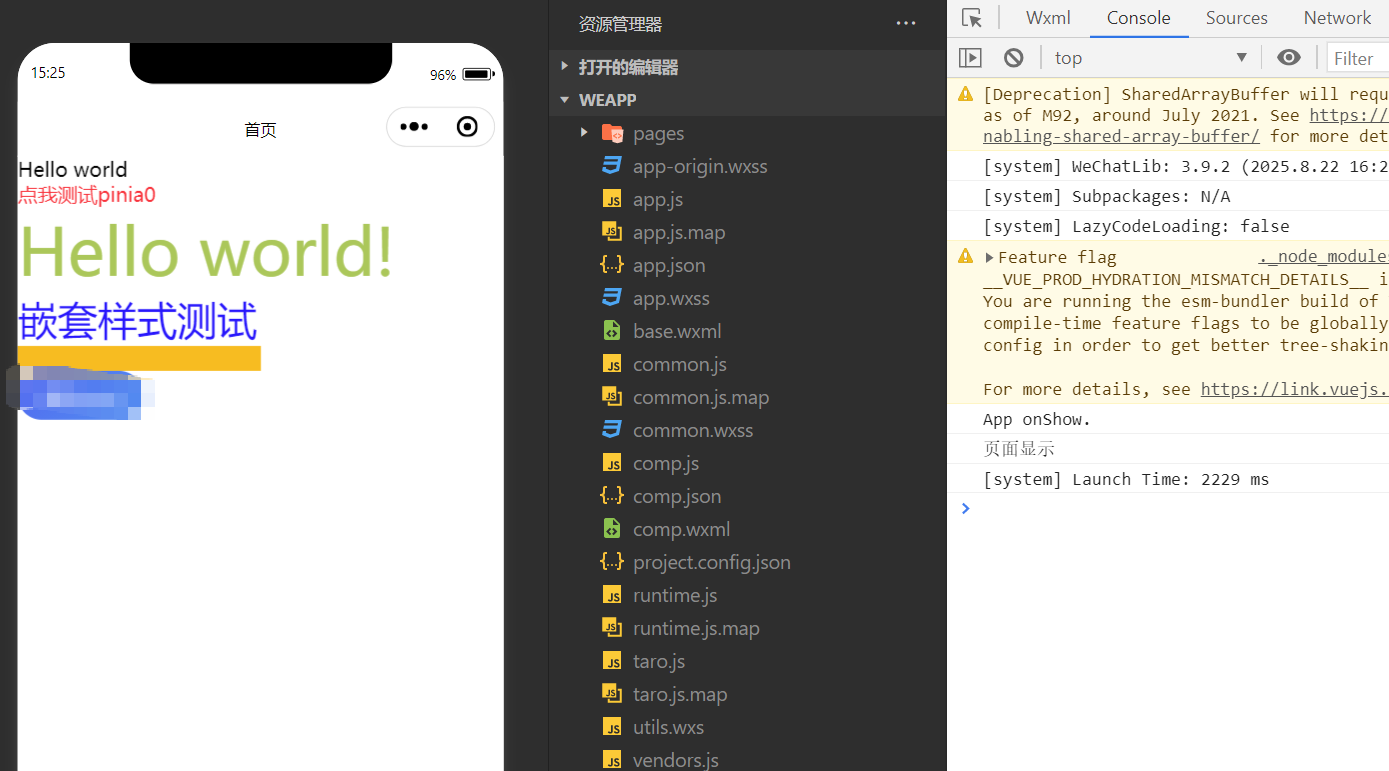Click the common.wxss CSS icon
Screen dimensions: 1389x771
[x=612, y=430]
